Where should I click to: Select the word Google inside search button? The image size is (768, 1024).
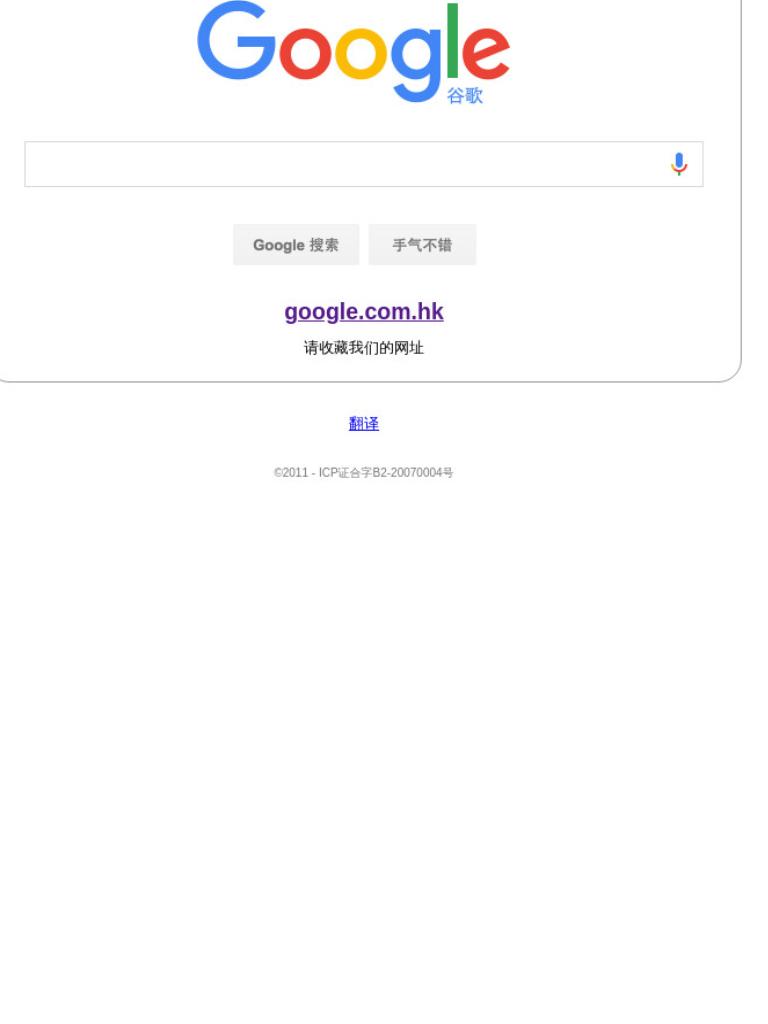(279, 246)
